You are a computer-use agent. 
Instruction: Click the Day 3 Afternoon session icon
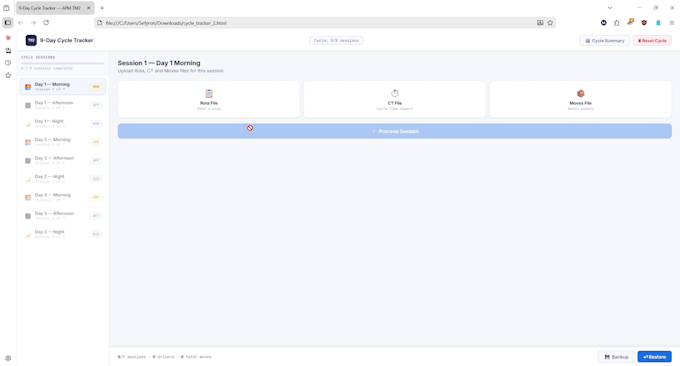(28, 216)
